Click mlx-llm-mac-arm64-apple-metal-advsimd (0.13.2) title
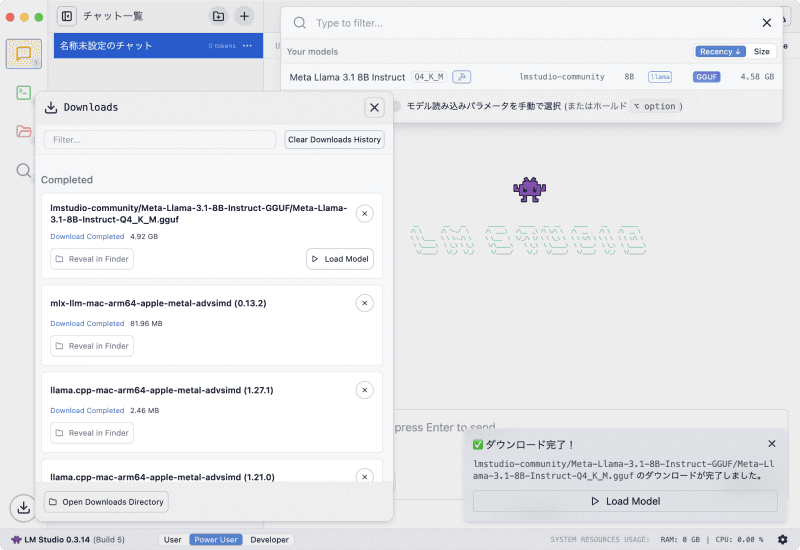The width and height of the screenshot is (800, 550). click(x=158, y=303)
